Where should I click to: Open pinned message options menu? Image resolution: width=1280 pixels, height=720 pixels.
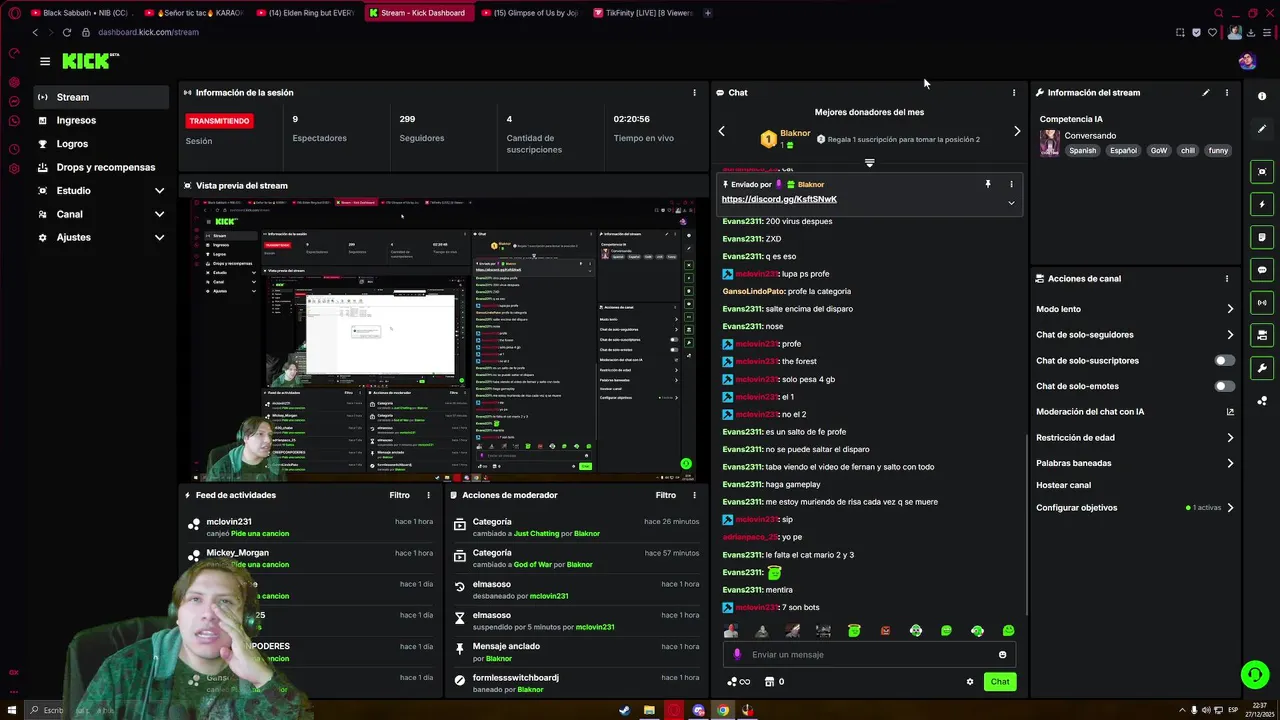click(1011, 184)
